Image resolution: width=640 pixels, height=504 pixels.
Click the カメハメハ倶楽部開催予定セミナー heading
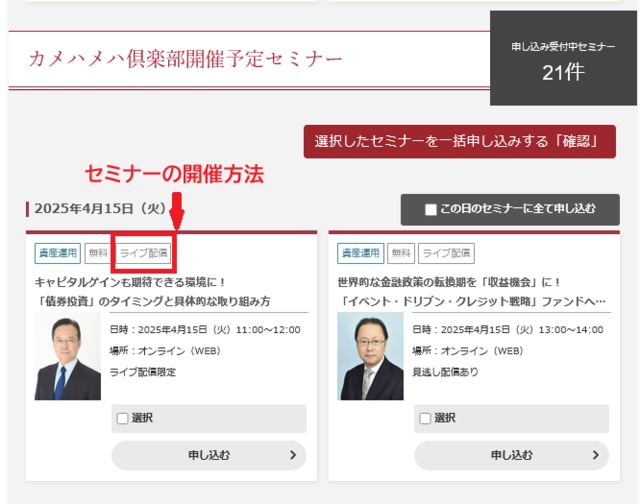tap(185, 59)
